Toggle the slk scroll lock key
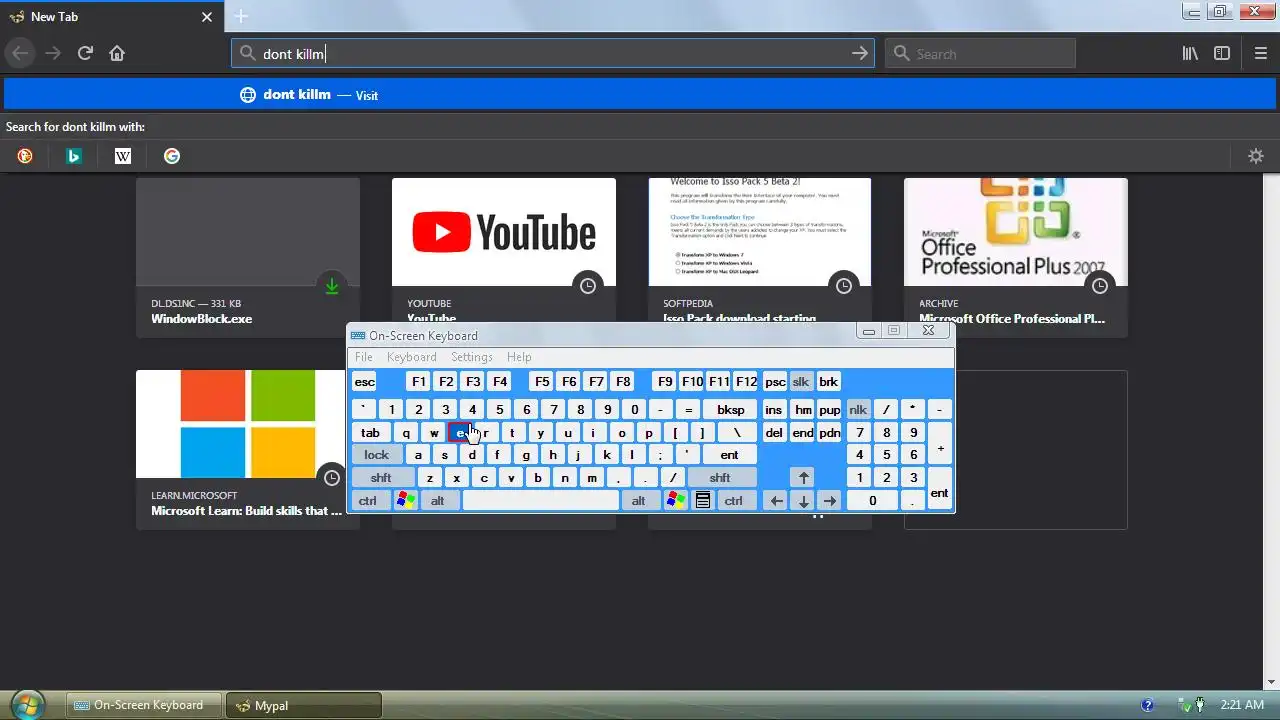1280x720 pixels. pyautogui.click(x=801, y=382)
